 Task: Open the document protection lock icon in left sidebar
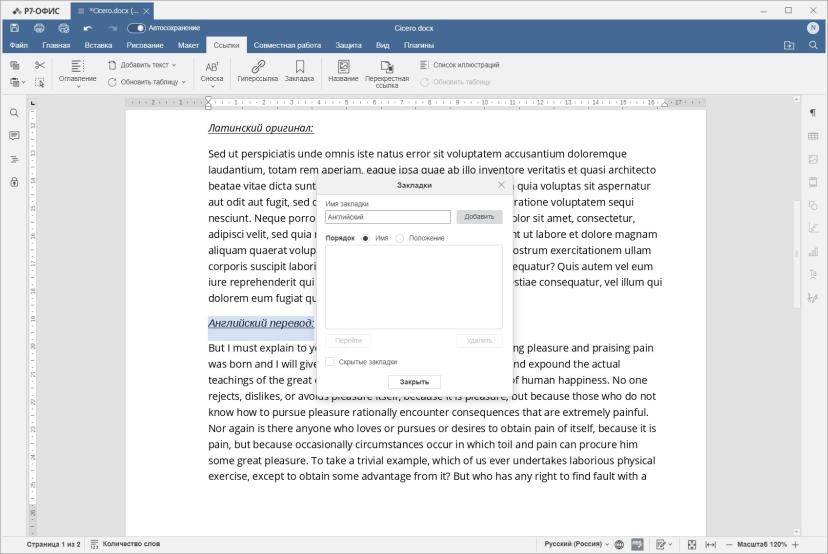pyautogui.click(x=14, y=182)
